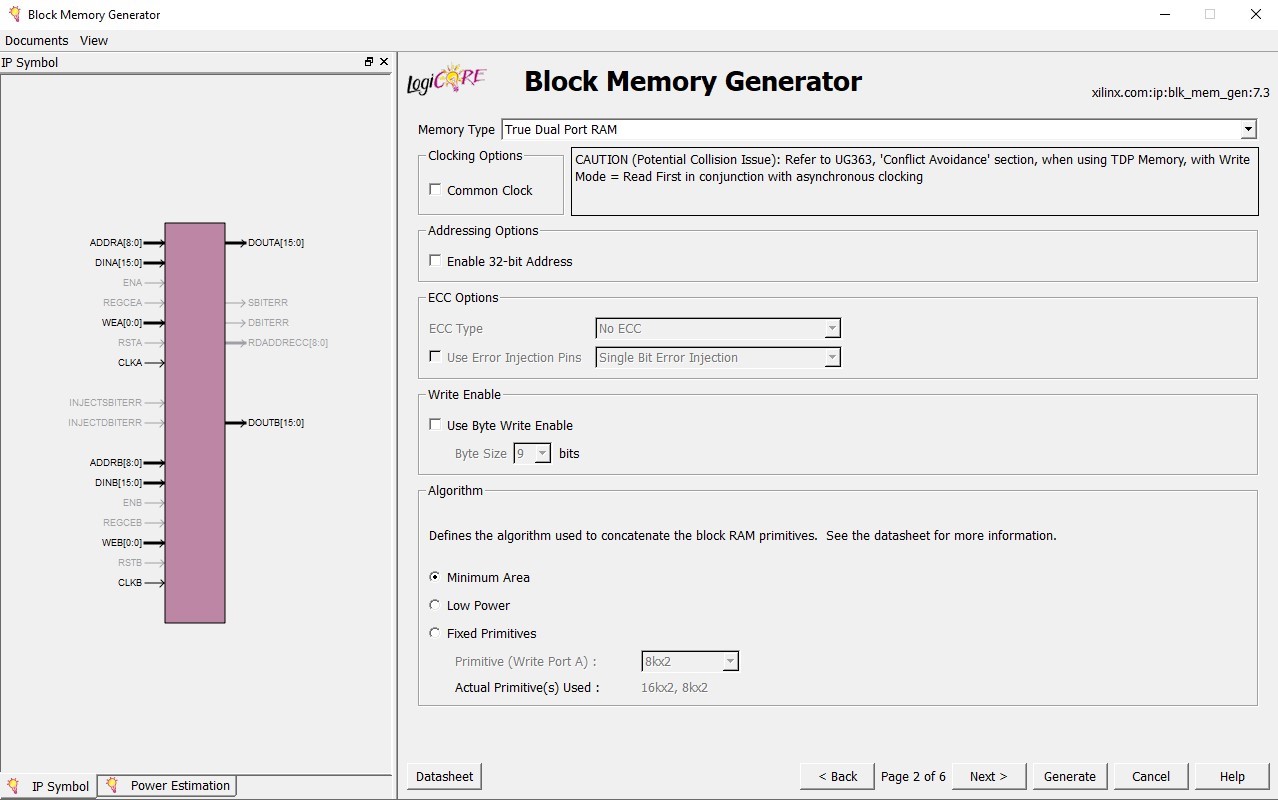The image size is (1278, 800).
Task: Click the CLKB port label
Action: pyautogui.click(x=130, y=583)
